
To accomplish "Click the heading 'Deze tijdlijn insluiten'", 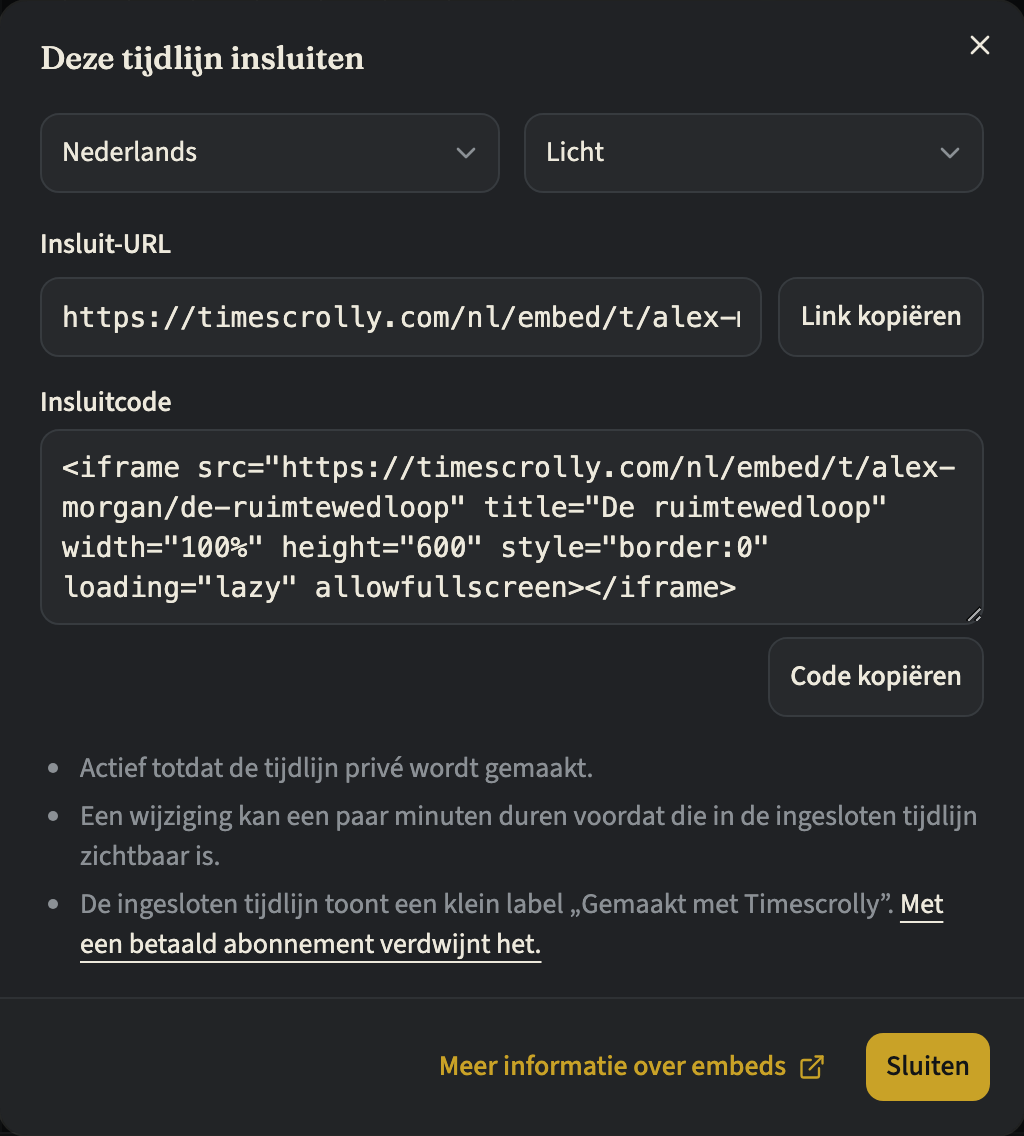I will pos(202,59).
